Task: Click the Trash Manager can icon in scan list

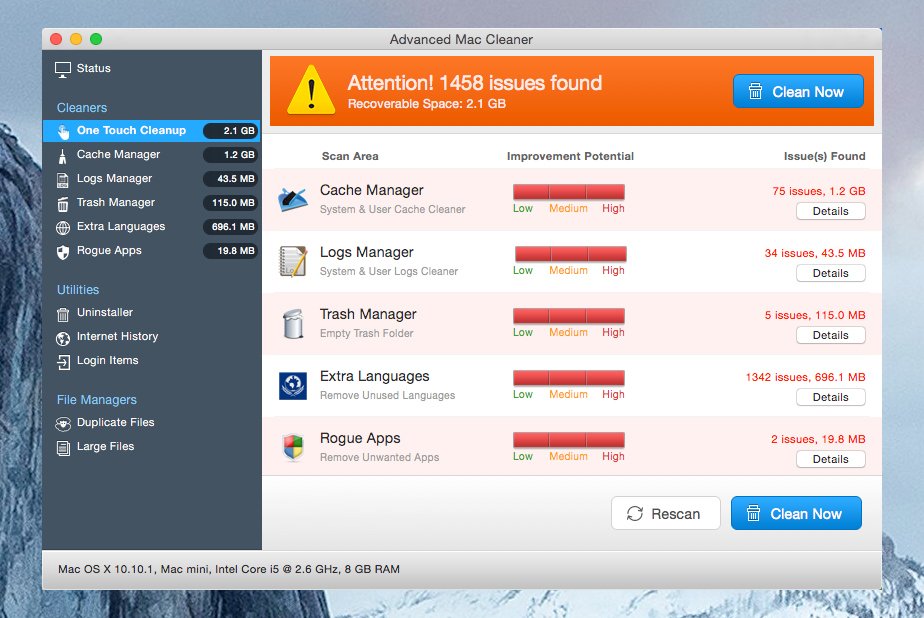Action: coord(293,323)
